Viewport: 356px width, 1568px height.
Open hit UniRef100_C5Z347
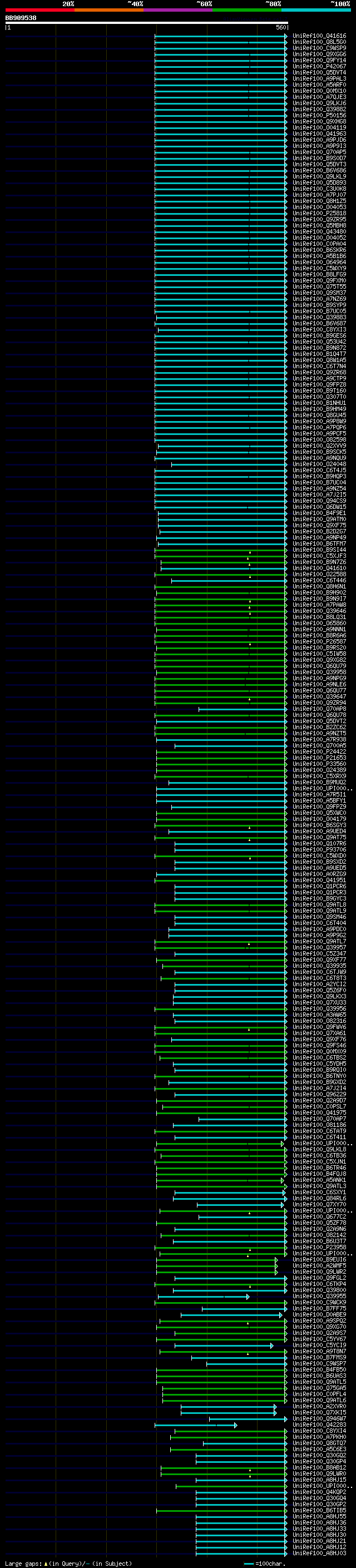[319, 953]
